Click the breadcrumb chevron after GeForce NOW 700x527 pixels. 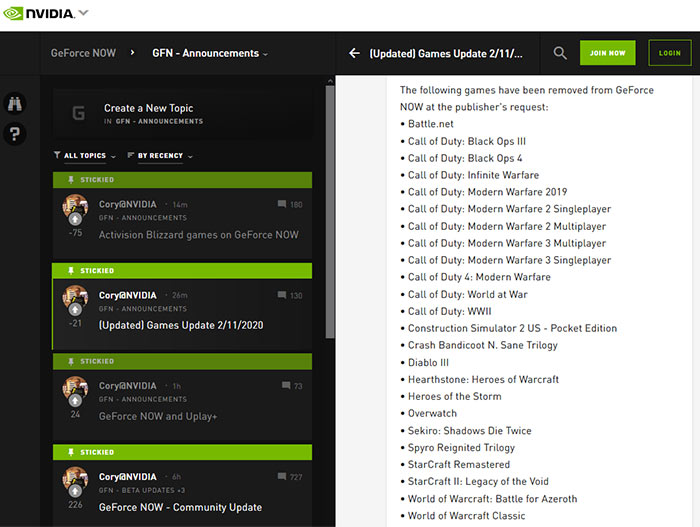(133, 53)
